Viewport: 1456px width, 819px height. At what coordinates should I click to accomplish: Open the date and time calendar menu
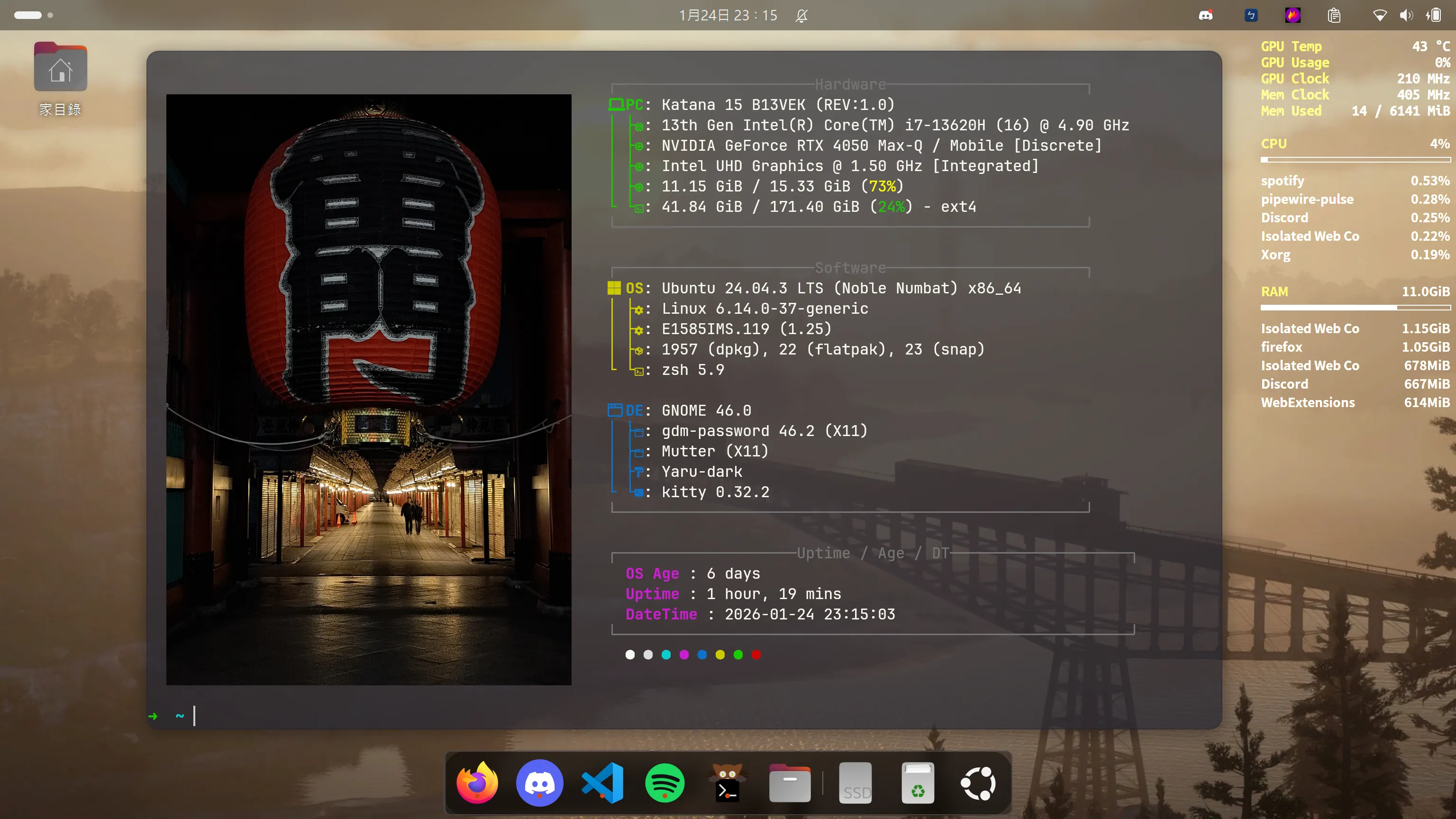click(728, 15)
